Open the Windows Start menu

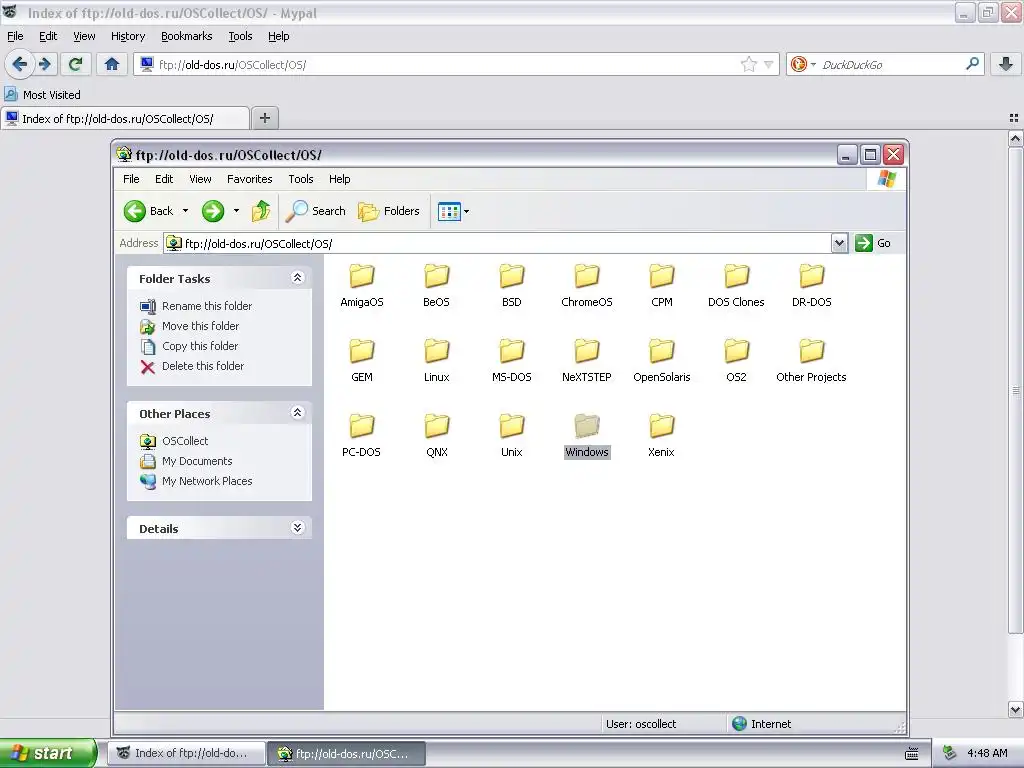click(x=48, y=753)
